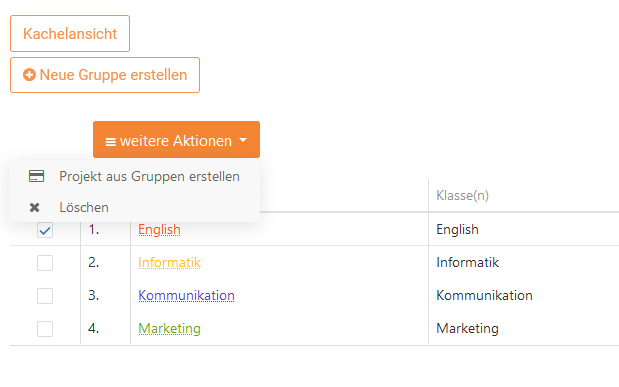Open the Informatik group link
The height and width of the screenshot is (387, 619).
click(169, 263)
